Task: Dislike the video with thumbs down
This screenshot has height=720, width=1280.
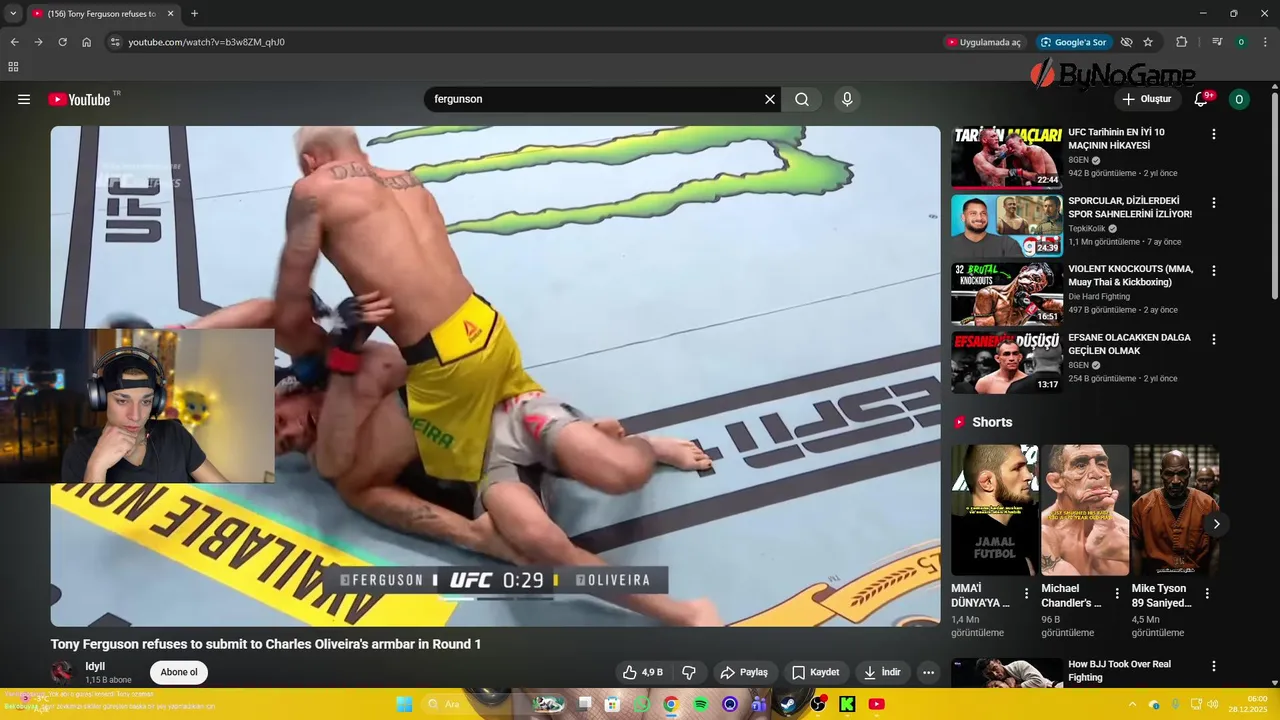Action: point(689,672)
